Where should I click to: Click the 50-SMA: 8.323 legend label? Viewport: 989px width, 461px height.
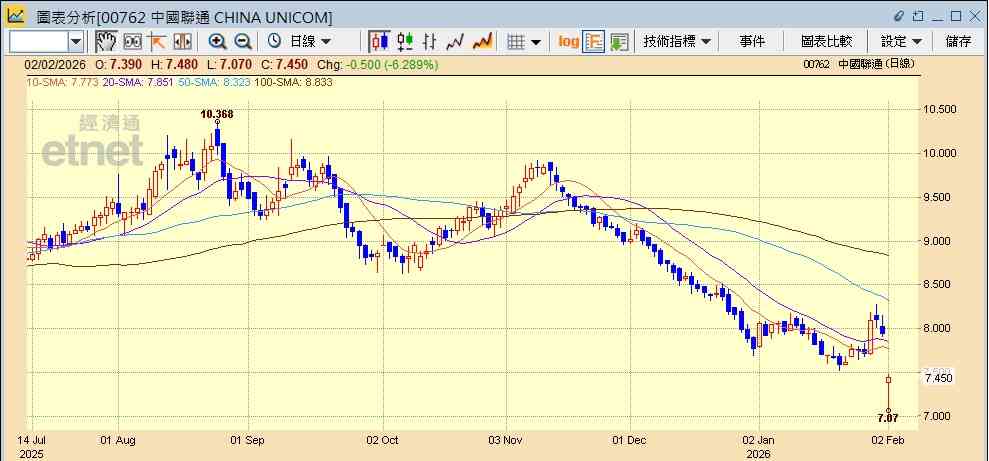pyautogui.click(x=213, y=82)
